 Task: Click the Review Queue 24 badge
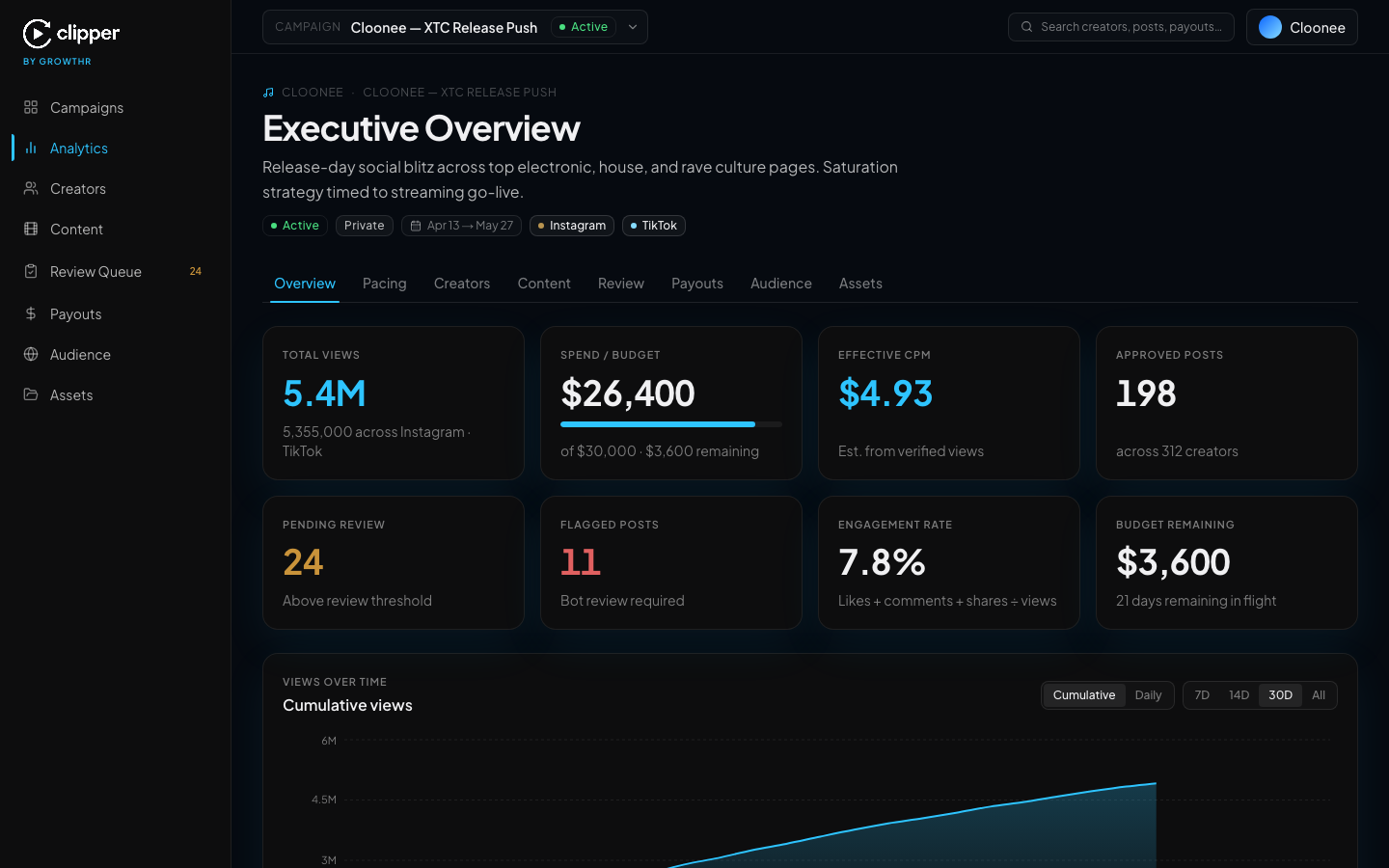[x=196, y=271]
